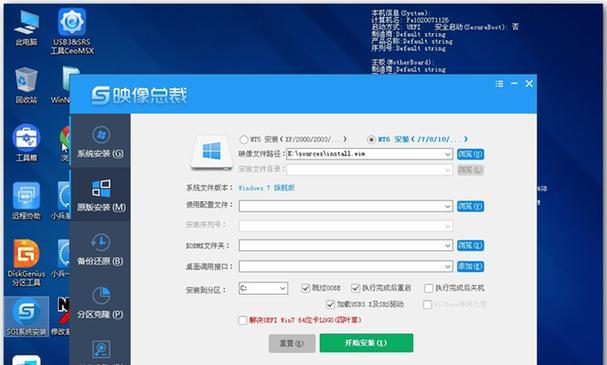Screen dimensions: 607x365
Task: Click the greyed checkbox beside 加载USB3.X及SRS驱动
Action: (x=427, y=305)
